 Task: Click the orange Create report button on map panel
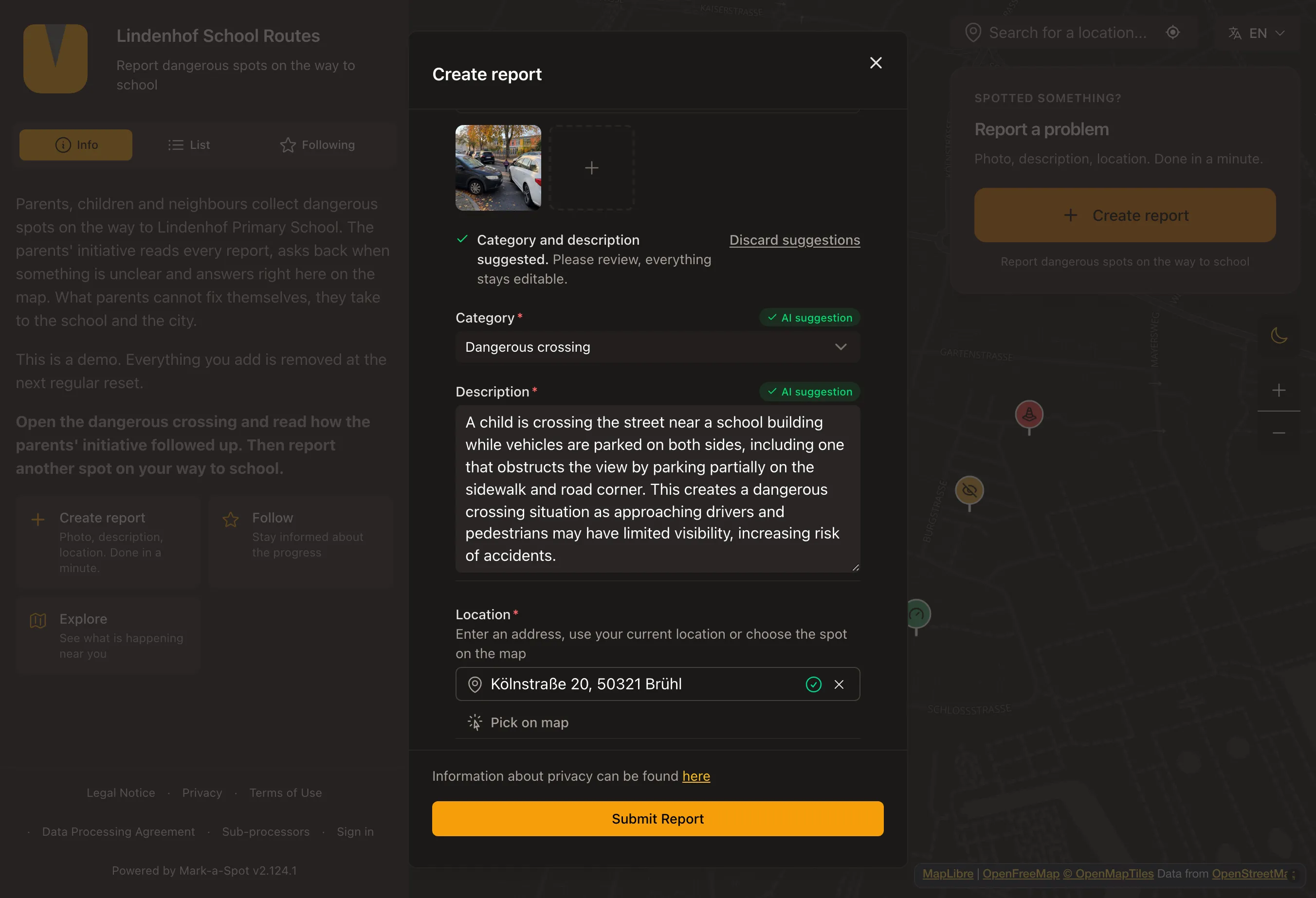1125,215
